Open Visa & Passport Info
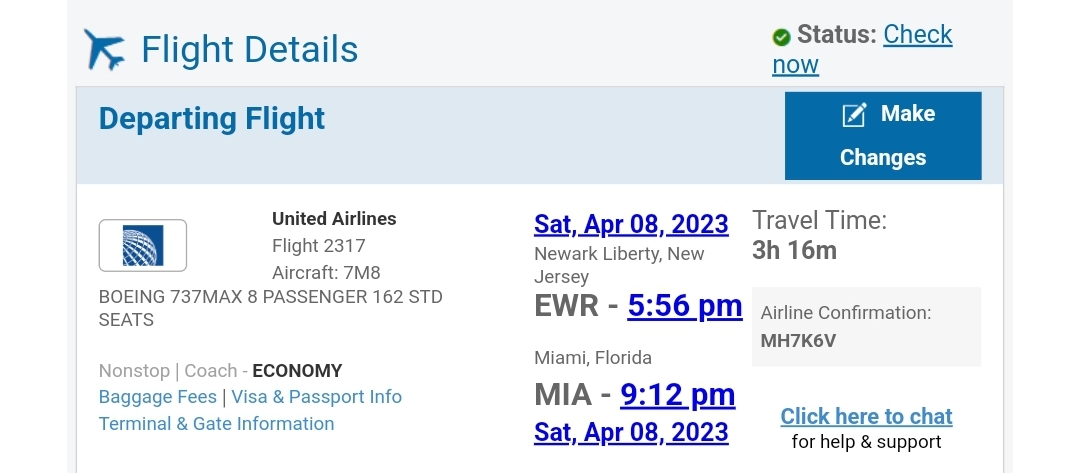Screen dimensions: 1080x473 point(317,397)
